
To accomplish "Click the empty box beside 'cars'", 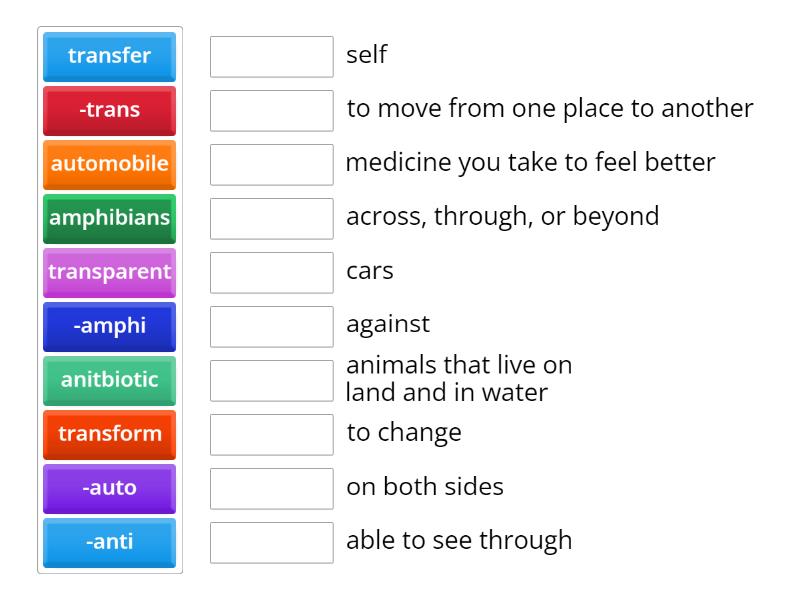I will 271,273.
